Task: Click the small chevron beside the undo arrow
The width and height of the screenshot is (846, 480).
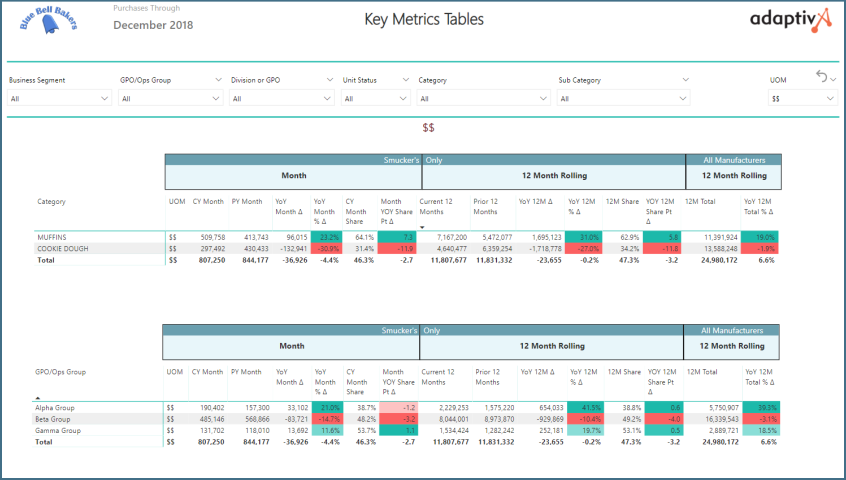Action: 834,79
